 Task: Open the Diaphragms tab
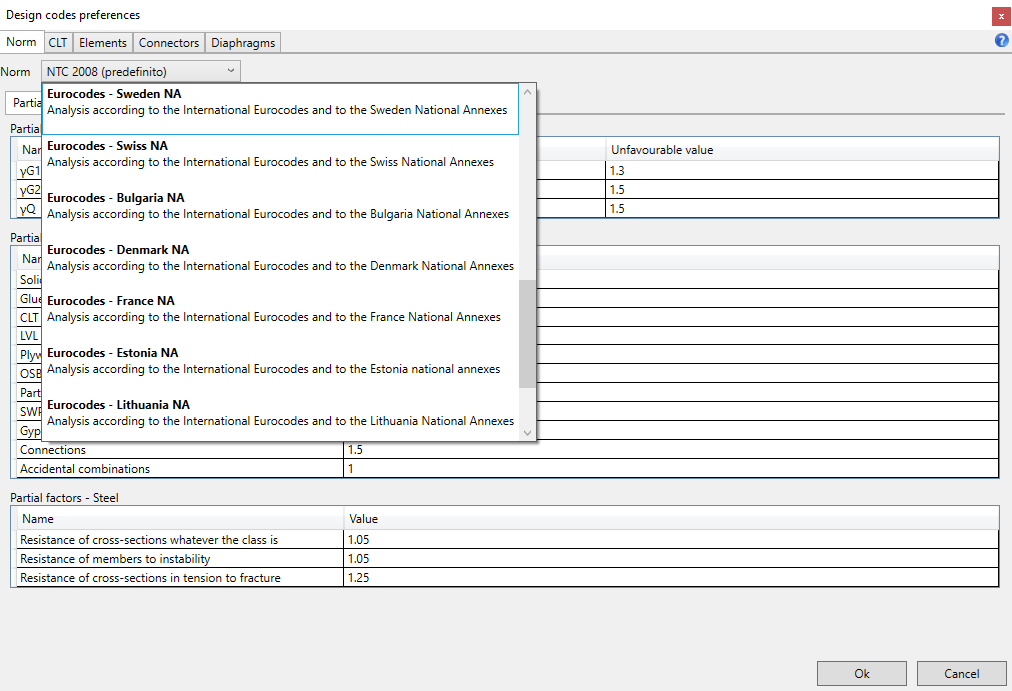[x=243, y=43]
